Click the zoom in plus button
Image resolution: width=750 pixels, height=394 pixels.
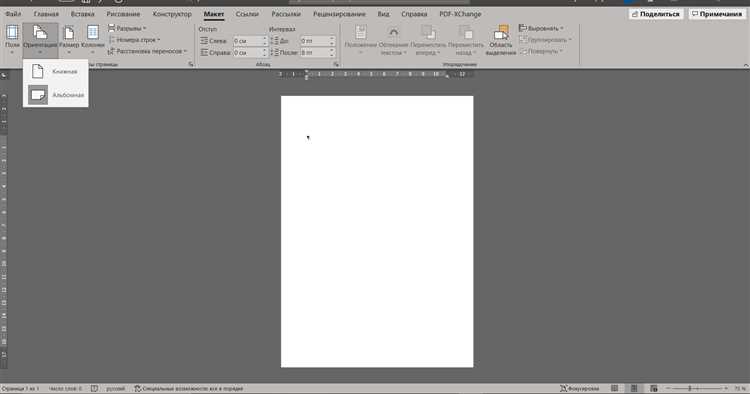pos(726,389)
